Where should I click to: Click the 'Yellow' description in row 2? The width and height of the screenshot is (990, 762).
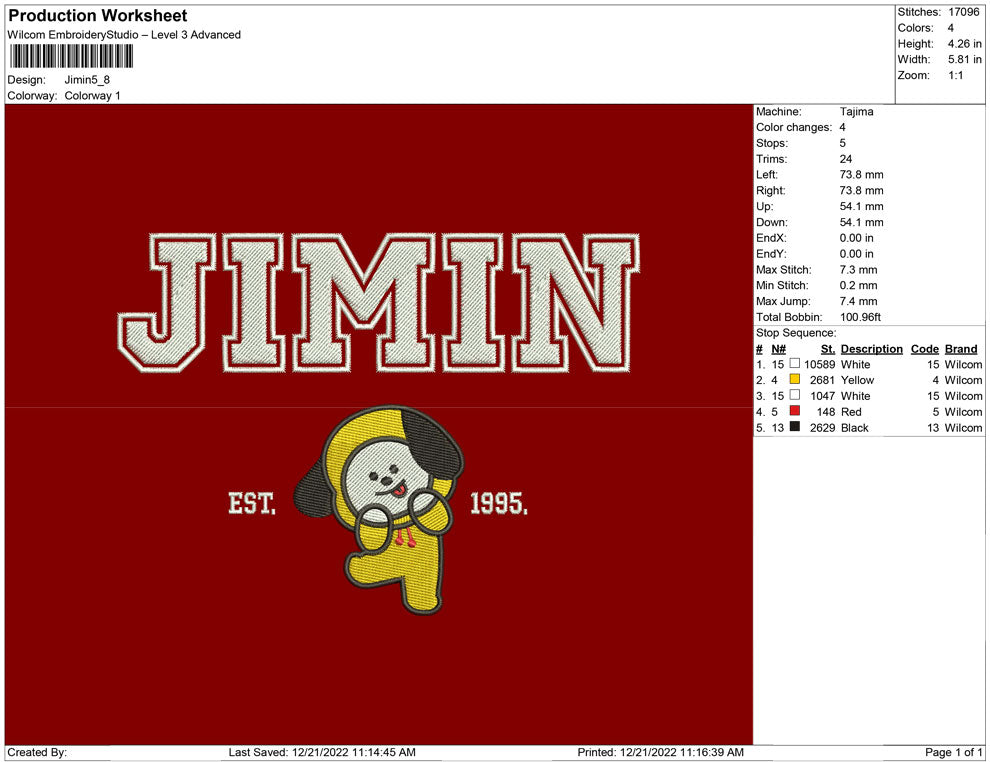857,380
